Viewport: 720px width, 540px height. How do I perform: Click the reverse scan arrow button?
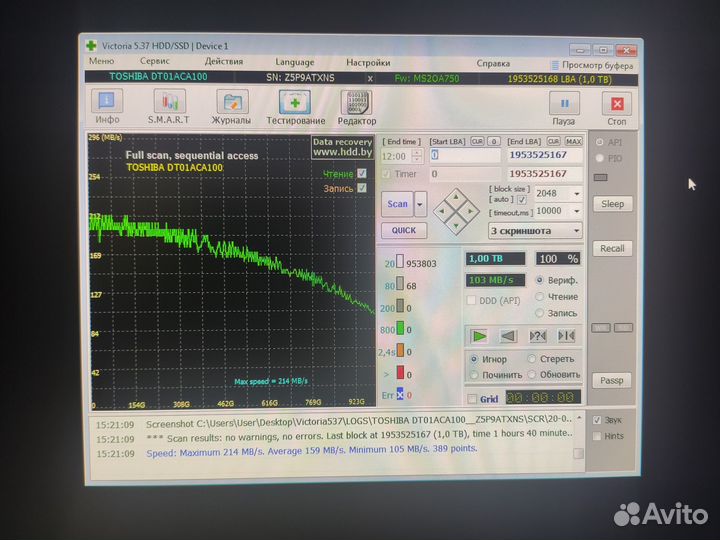click(x=508, y=336)
